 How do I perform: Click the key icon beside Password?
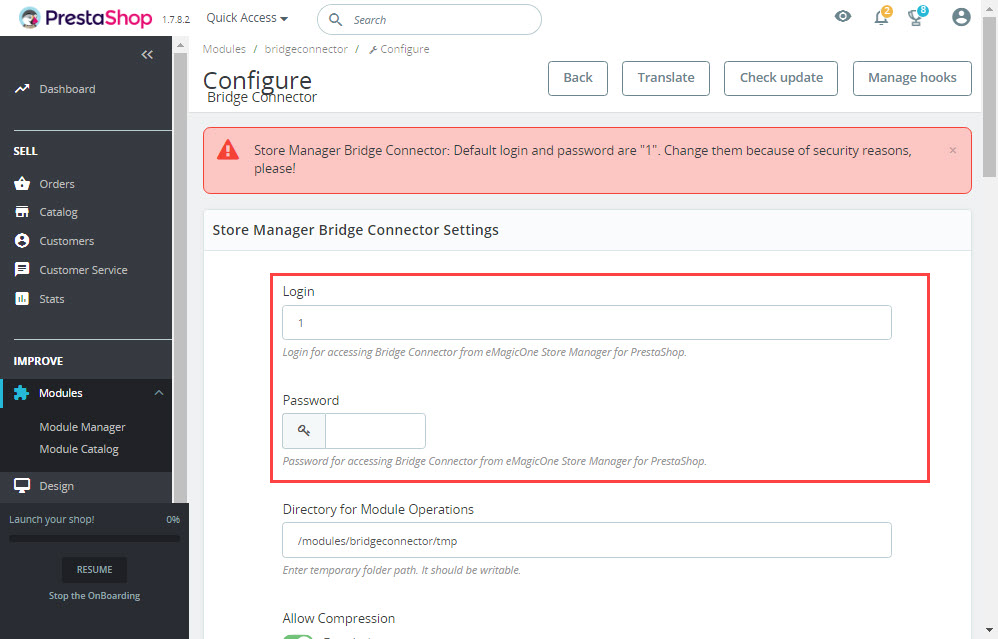point(304,431)
